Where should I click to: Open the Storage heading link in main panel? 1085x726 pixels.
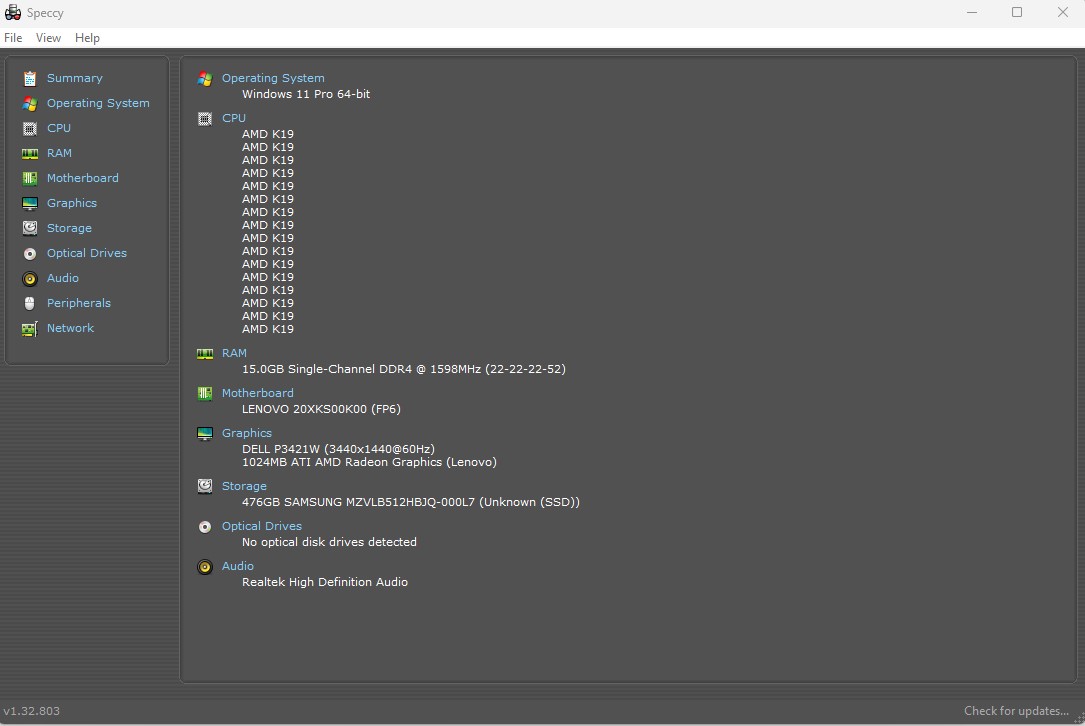[x=244, y=486]
